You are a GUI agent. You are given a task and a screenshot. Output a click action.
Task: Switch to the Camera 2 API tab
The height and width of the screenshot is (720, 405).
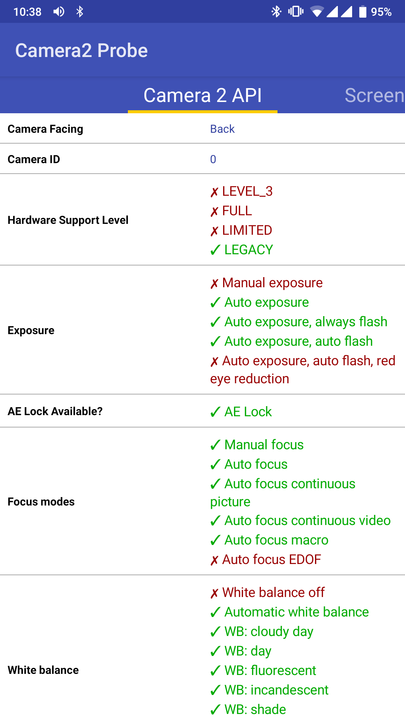pyautogui.click(x=202, y=96)
